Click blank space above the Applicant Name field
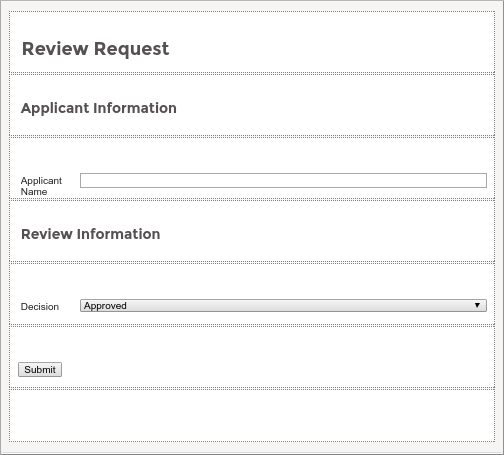Viewport: 504px width, 455px height. pyautogui.click(x=252, y=155)
